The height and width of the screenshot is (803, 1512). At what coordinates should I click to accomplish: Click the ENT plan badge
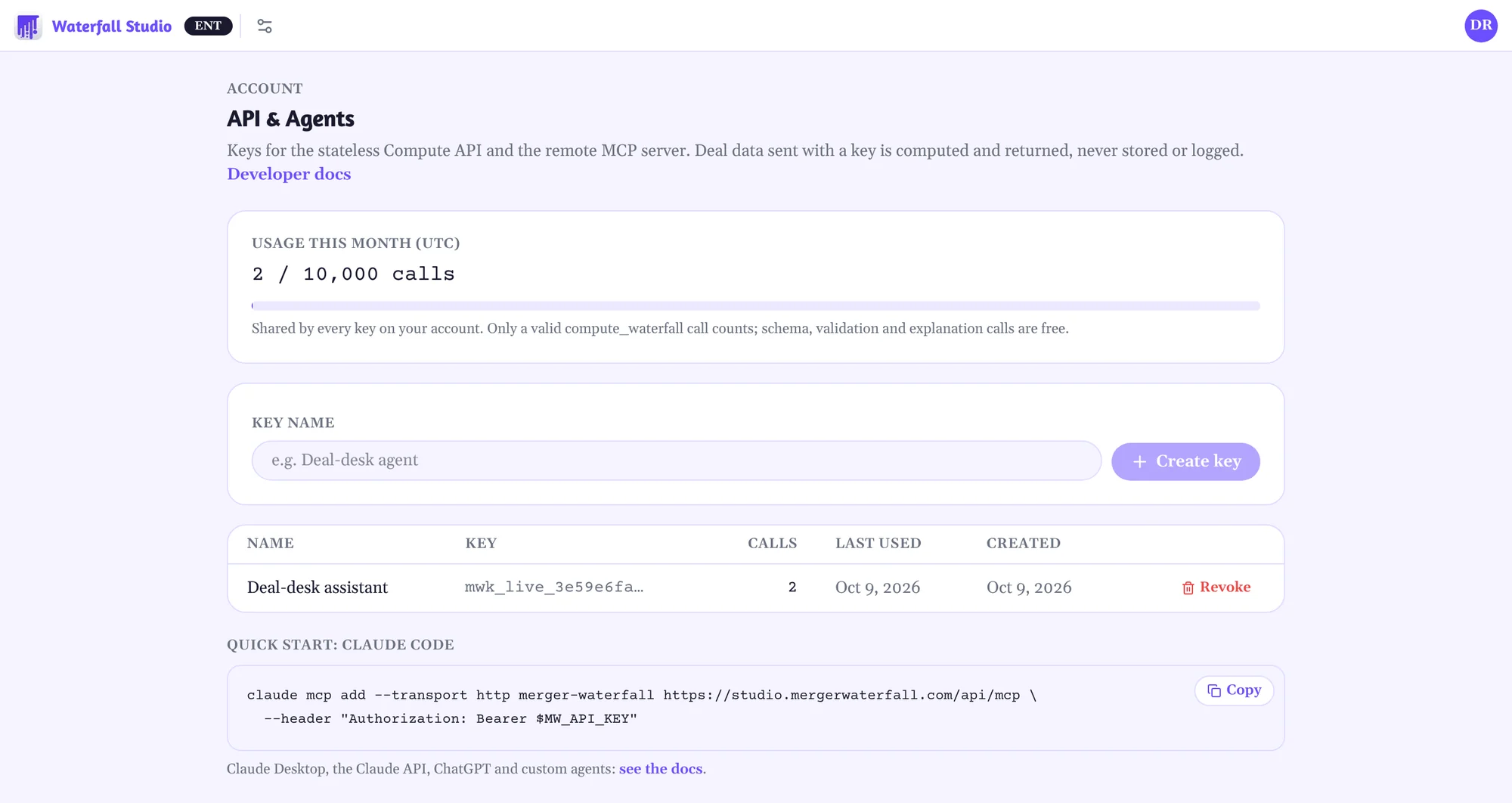(208, 26)
